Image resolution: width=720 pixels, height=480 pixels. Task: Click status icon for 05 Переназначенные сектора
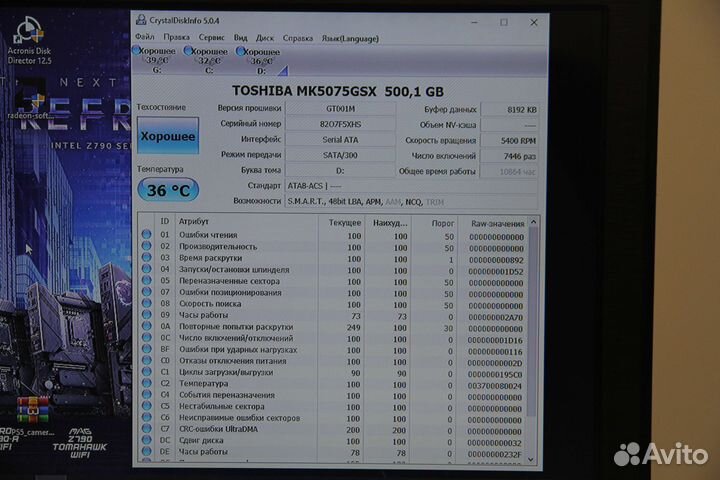[x=146, y=280]
